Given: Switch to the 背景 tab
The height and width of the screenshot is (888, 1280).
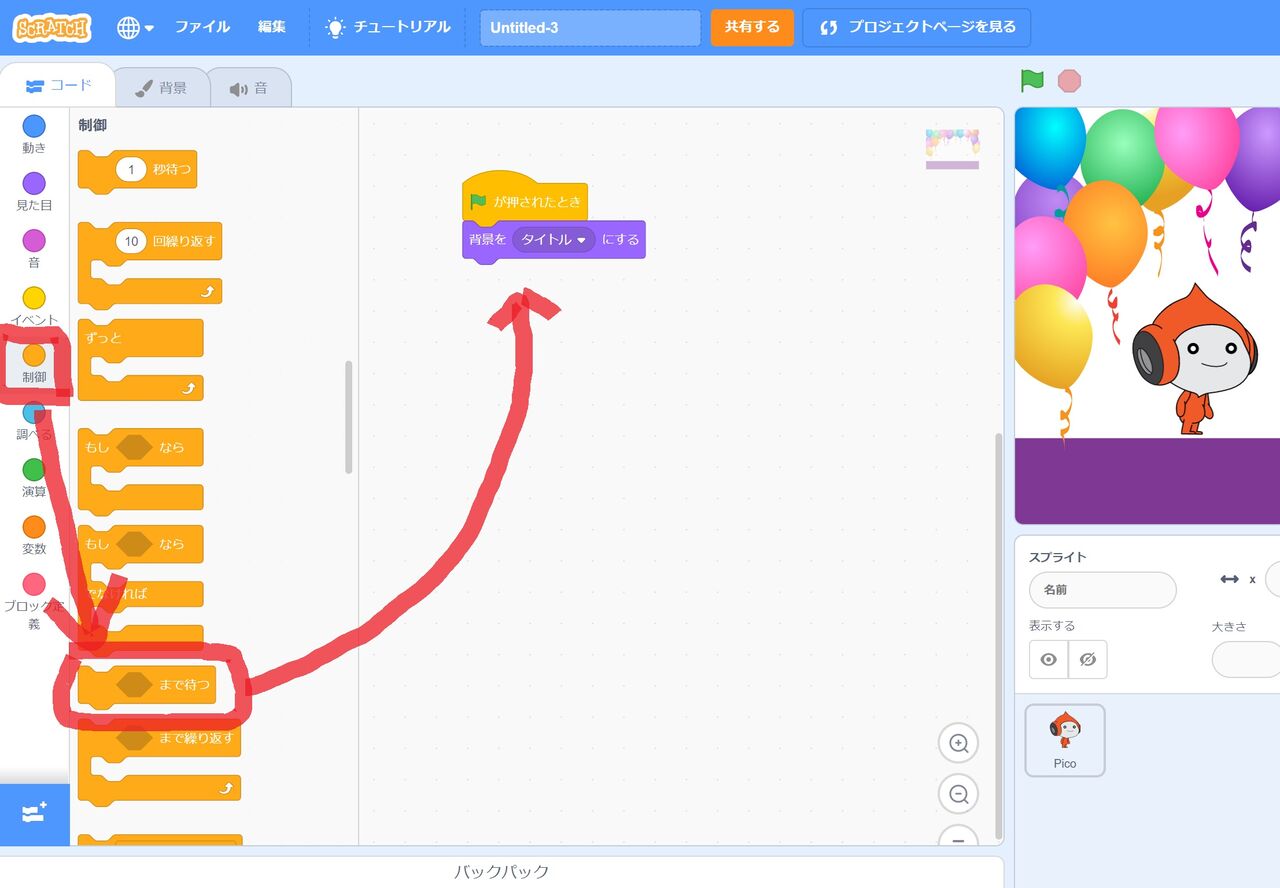Looking at the screenshot, I should point(162,88).
